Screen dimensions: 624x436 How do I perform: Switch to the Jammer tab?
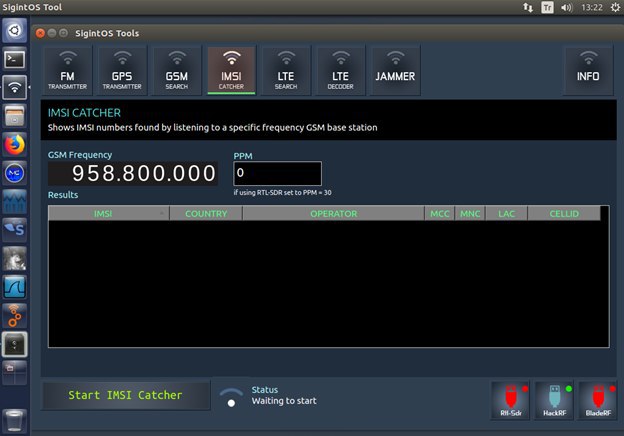click(395, 70)
